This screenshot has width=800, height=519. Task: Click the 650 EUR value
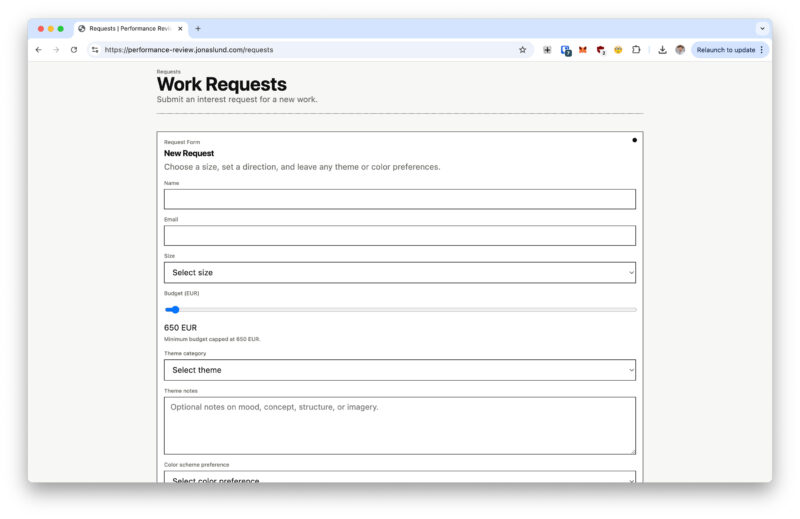pos(180,328)
